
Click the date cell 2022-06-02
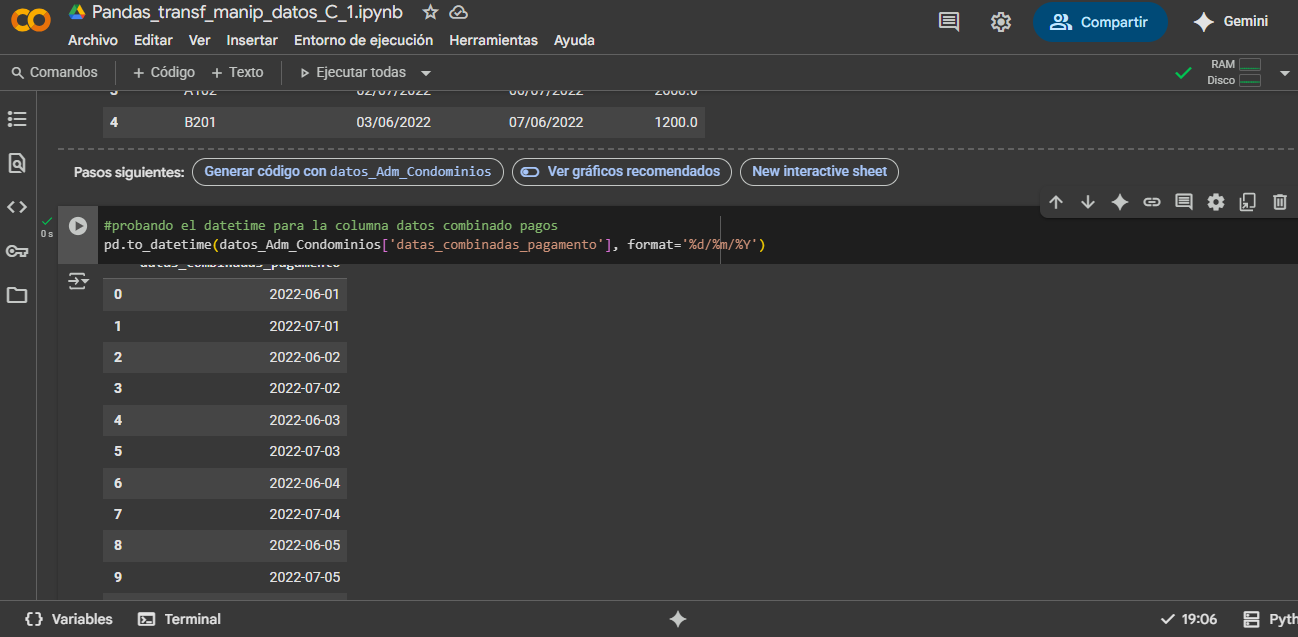(x=304, y=357)
